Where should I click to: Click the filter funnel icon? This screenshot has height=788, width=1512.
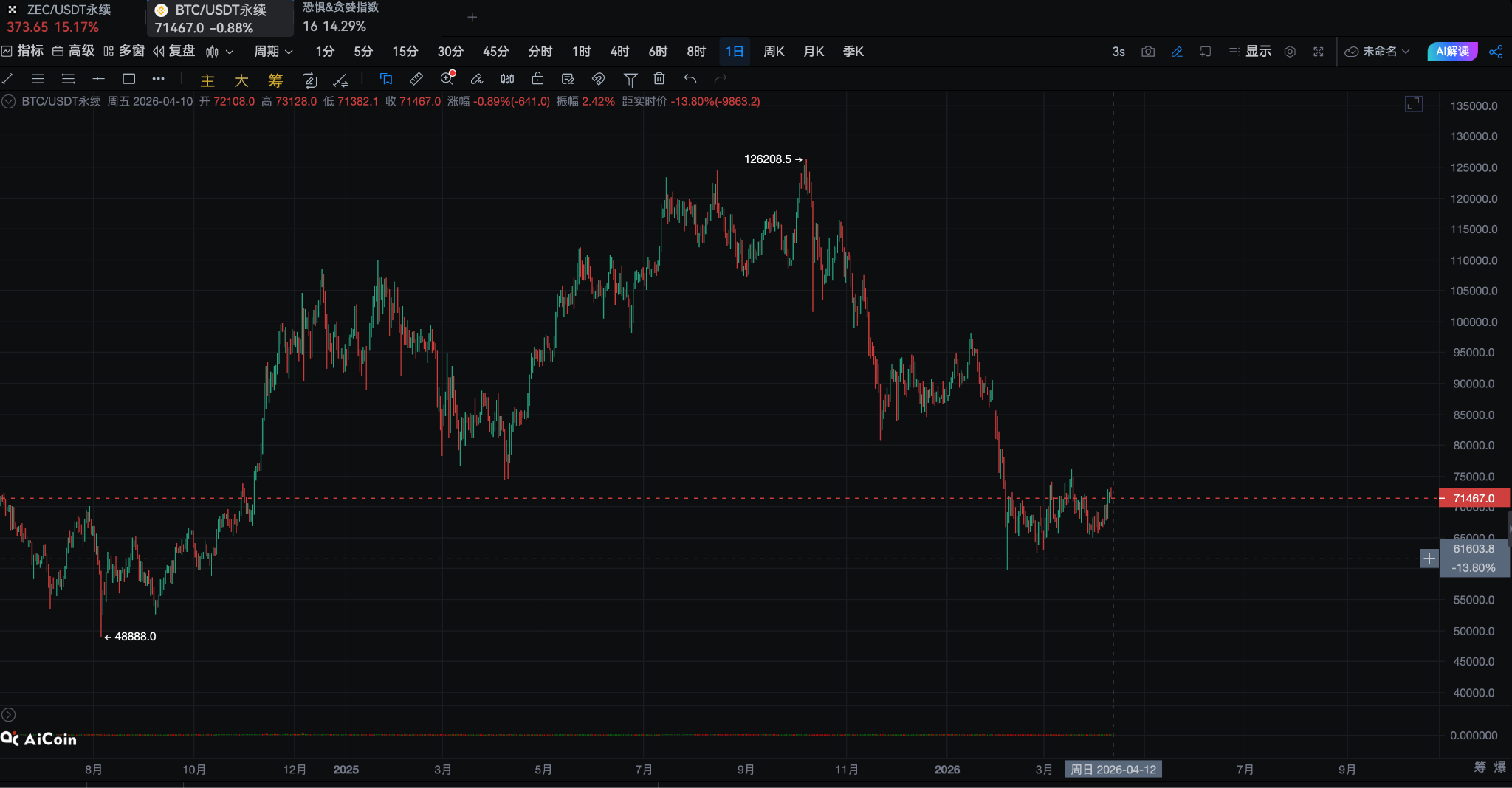(x=630, y=79)
